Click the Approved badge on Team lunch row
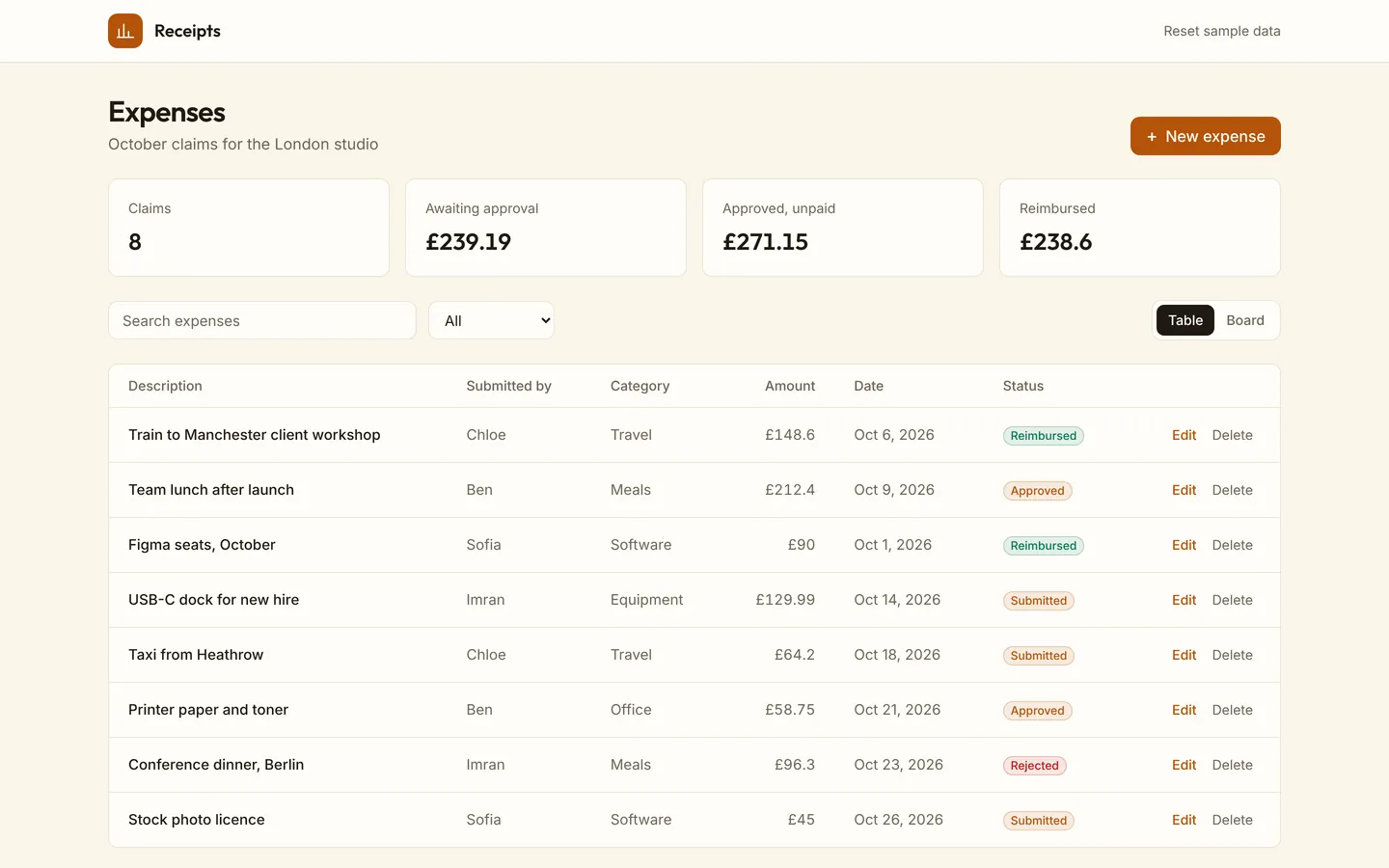Screen dimensions: 1389x868 point(1037,491)
